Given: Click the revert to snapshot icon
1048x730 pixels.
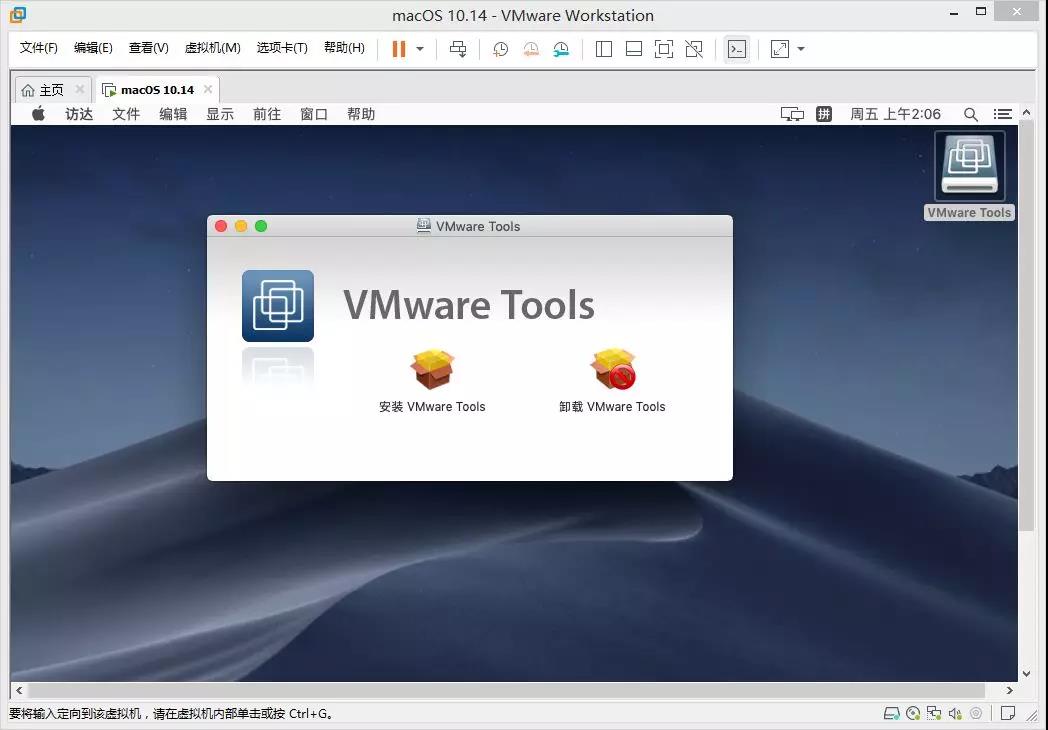Looking at the screenshot, I should coord(531,49).
